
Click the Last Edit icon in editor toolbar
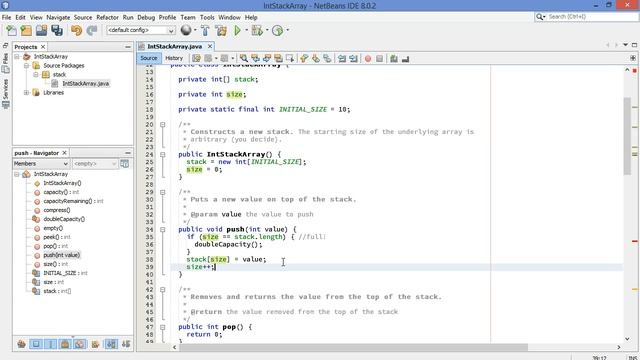tap(196, 59)
